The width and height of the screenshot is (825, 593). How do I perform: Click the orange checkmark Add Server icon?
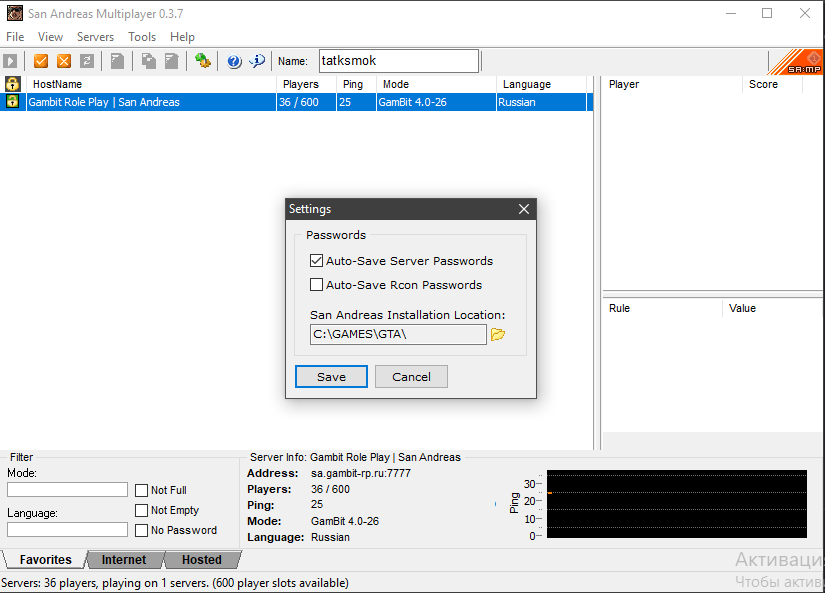[41, 61]
